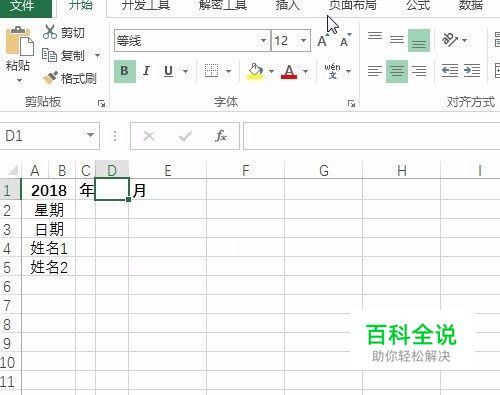The height and width of the screenshot is (395, 500).
Task: Apply yellow fill color bucket
Action: coord(255,71)
